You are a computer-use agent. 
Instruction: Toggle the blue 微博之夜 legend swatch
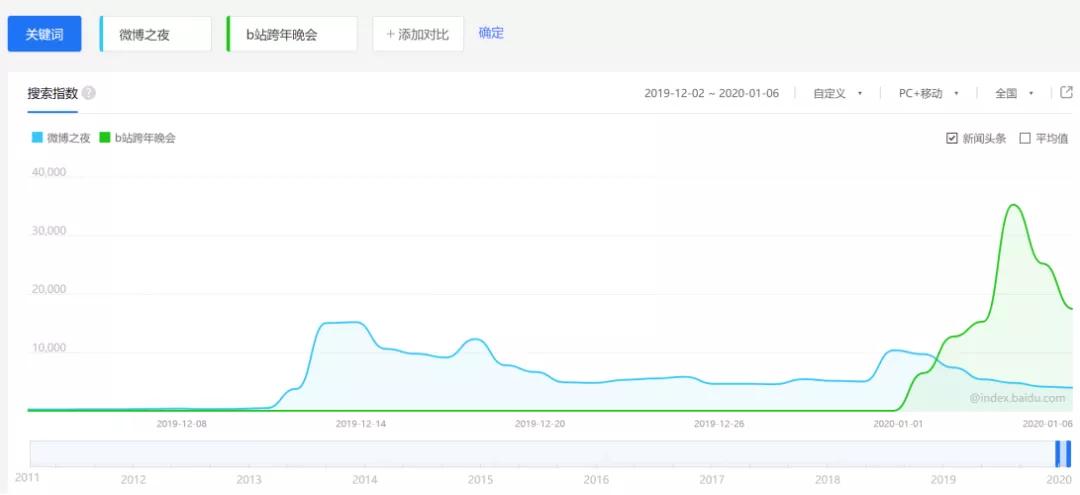pos(37,138)
